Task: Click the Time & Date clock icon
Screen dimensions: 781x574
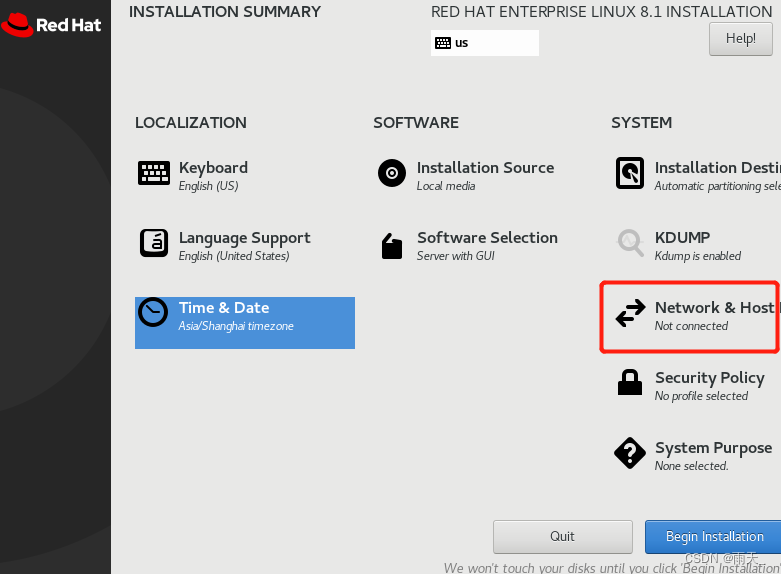Action: [153, 312]
